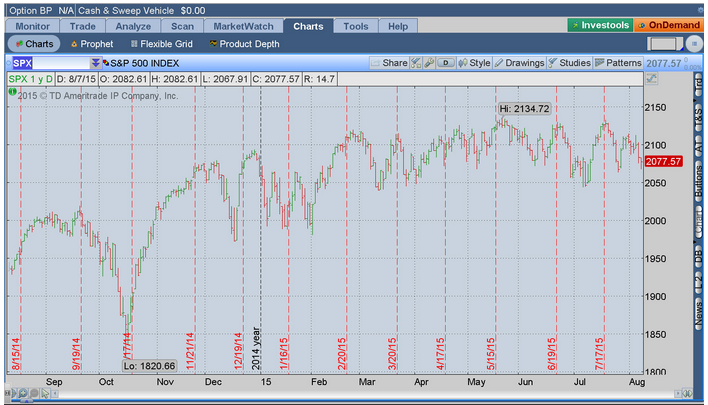708x405 pixels.
Task: Select the pointer cursor tool
Action: [x=45, y=393]
